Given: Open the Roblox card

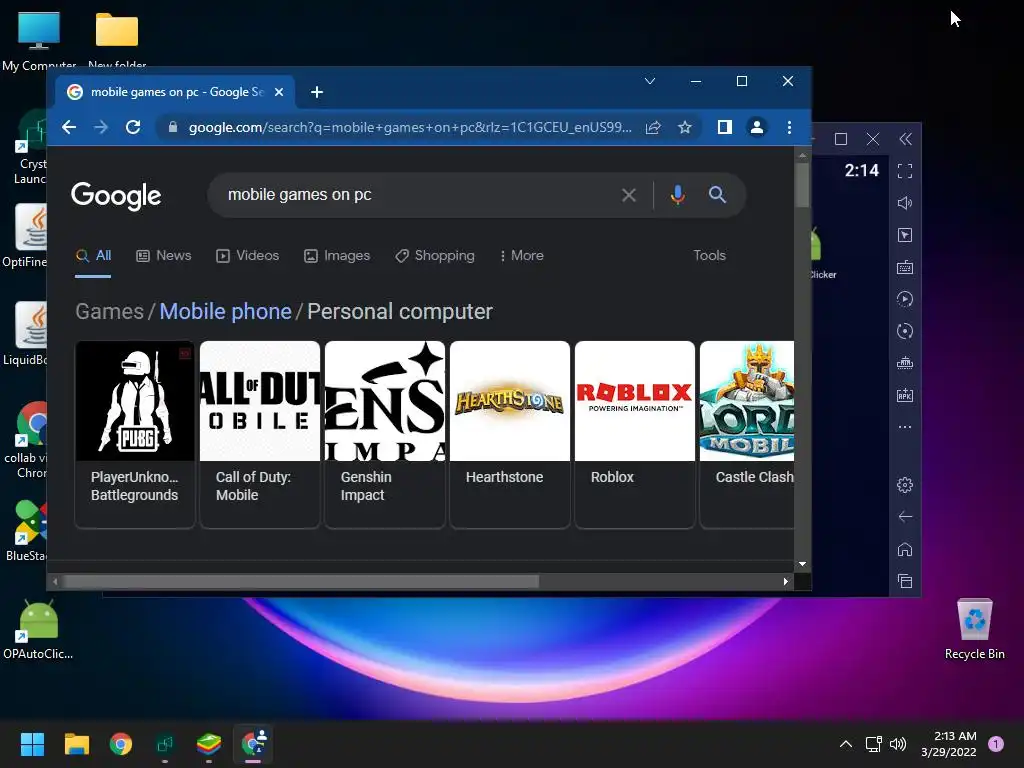Looking at the screenshot, I should pyautogui.click(x=635, y=434).
